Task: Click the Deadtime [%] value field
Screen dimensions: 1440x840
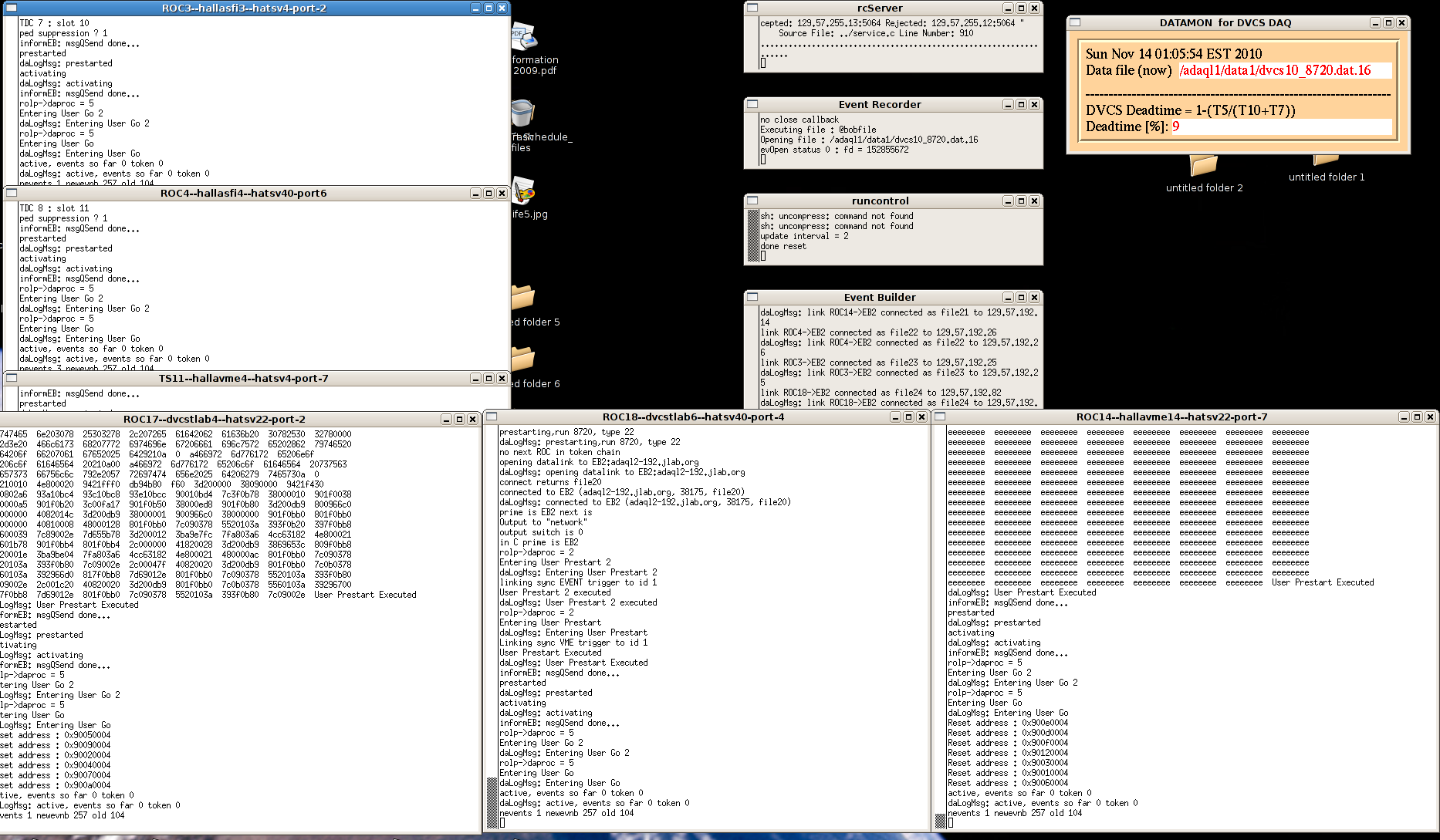Action: 1281,127
